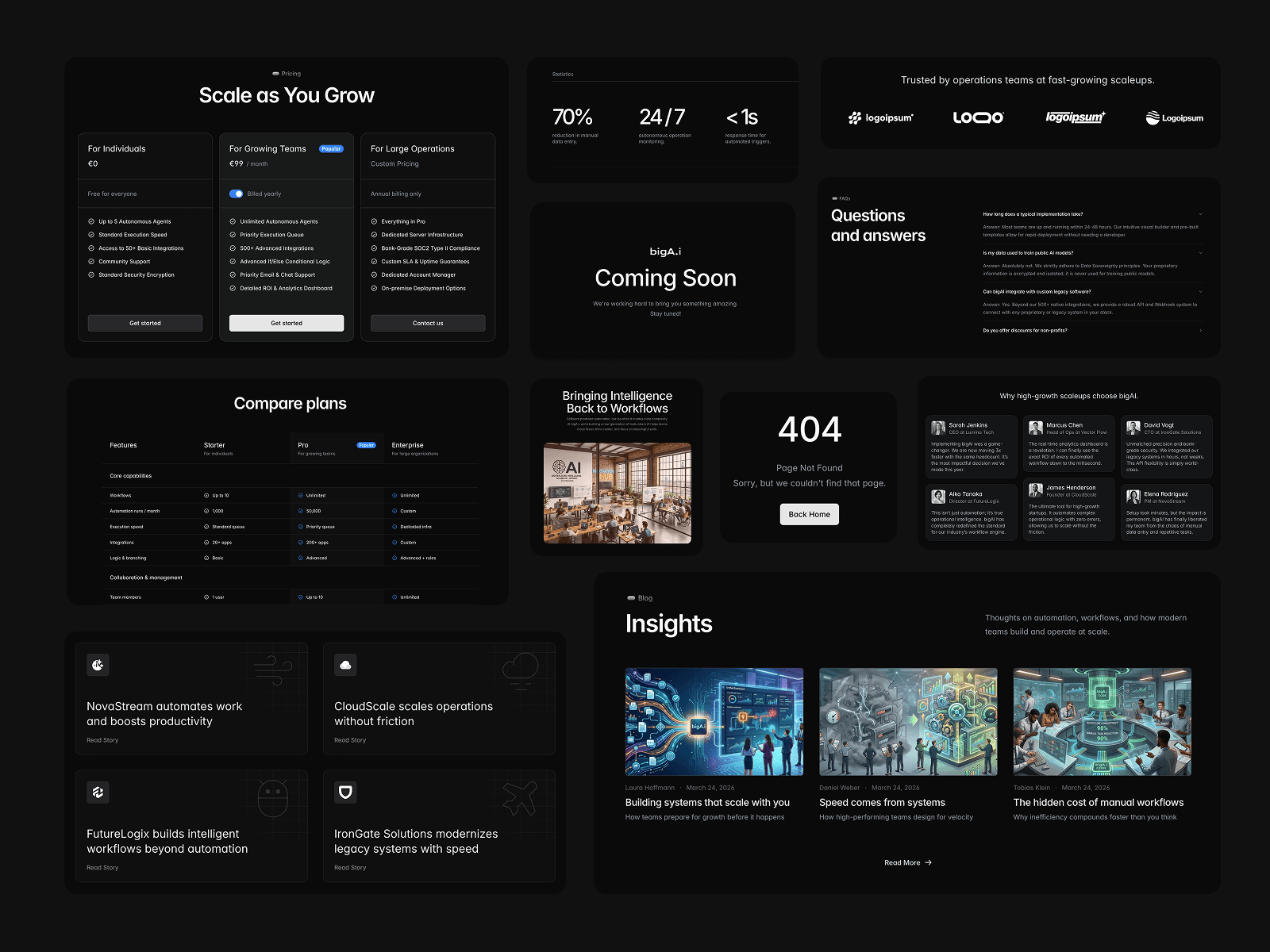Viewport: 1270px width, 952px height.
Task: Open the hidden cost of manual workflows thumbnail
Action: point(1103,722)
